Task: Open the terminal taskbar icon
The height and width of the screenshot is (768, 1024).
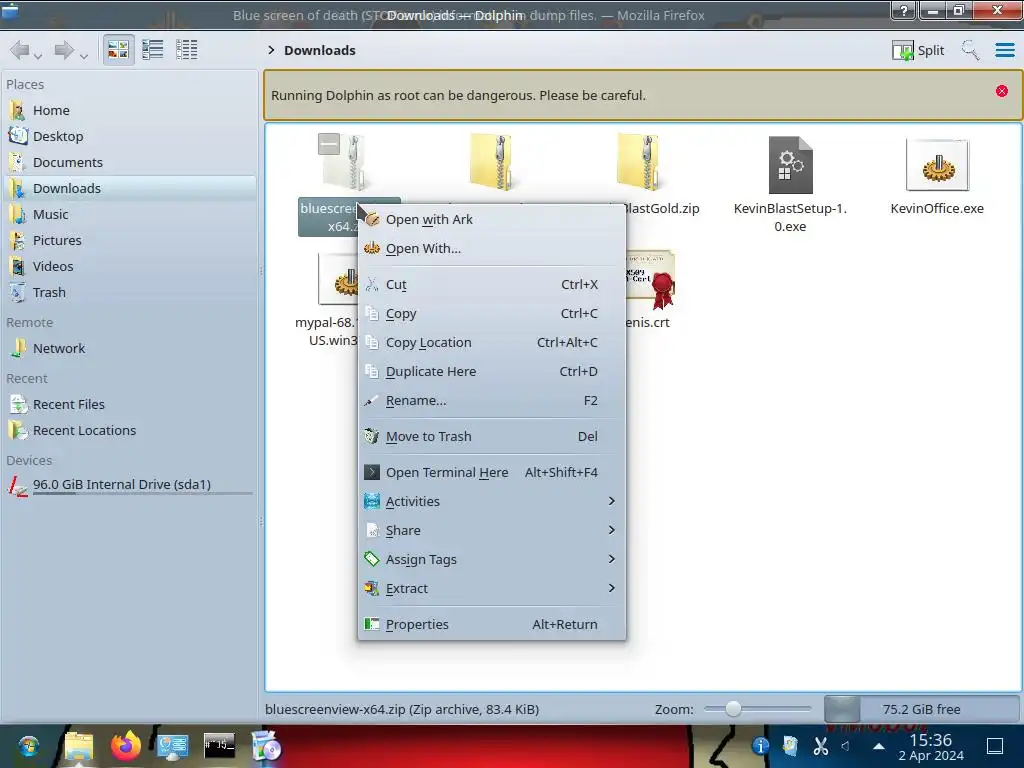Action: pos(219,746)
